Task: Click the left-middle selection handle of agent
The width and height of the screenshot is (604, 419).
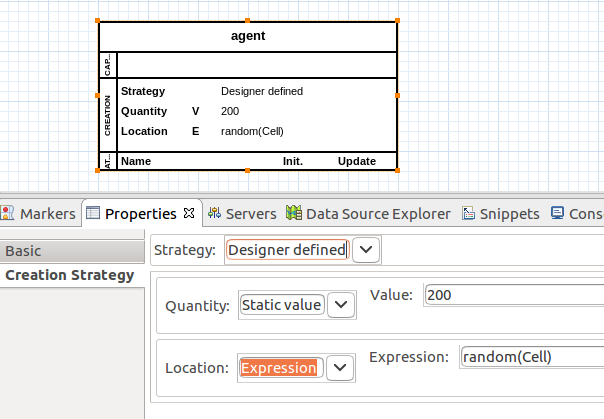Action: coord(97,96)
